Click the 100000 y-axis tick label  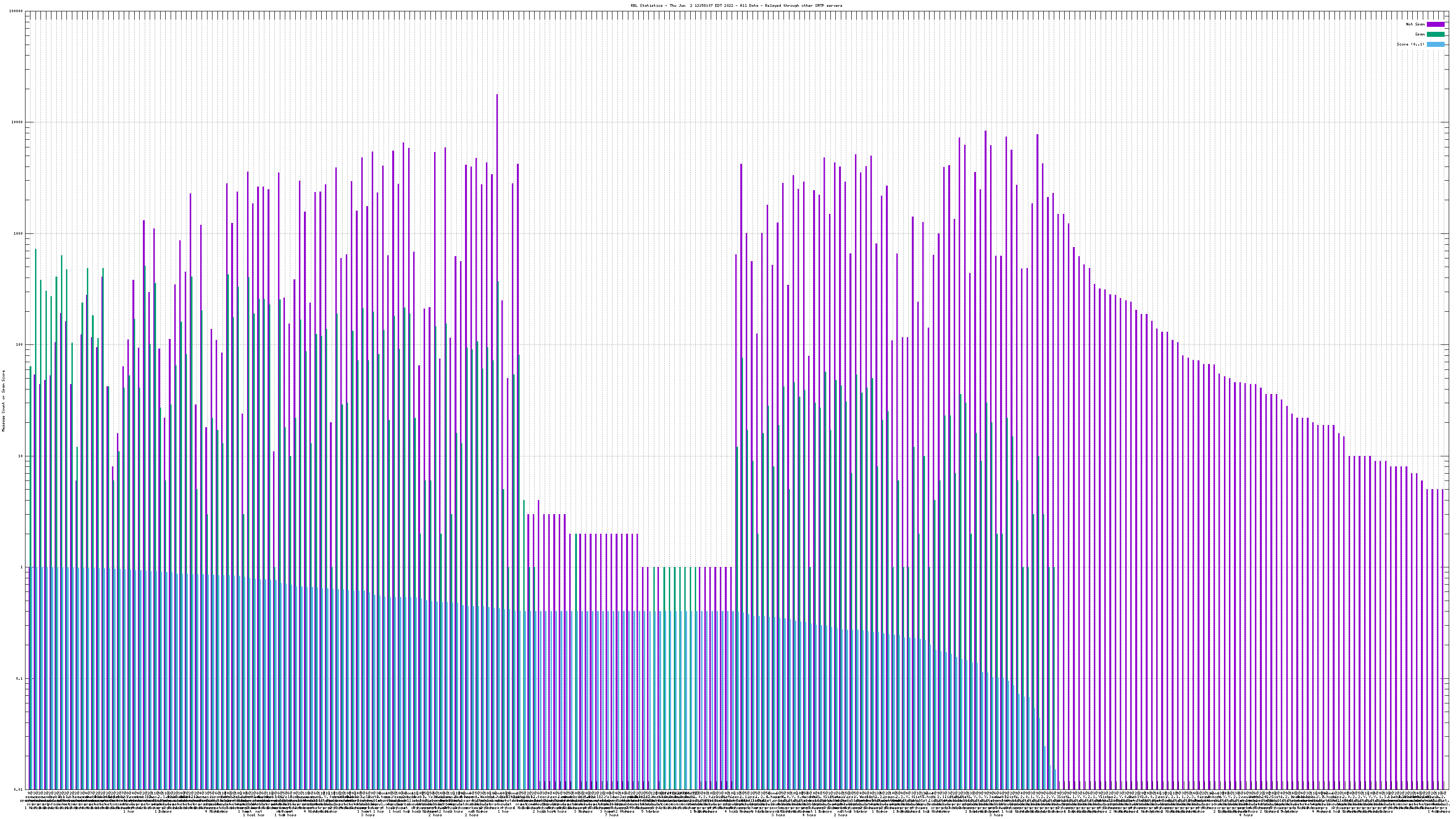[16, 11]
